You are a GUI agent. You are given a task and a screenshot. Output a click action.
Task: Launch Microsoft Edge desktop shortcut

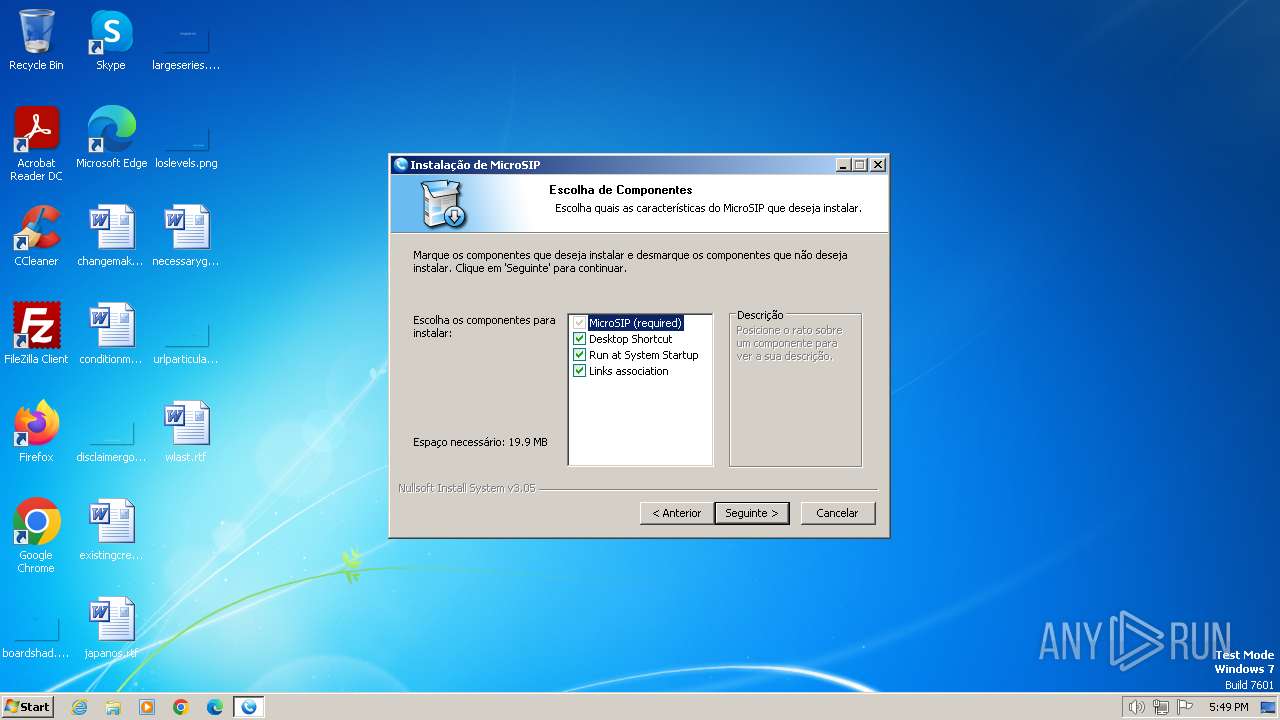[x=111, y=138]
